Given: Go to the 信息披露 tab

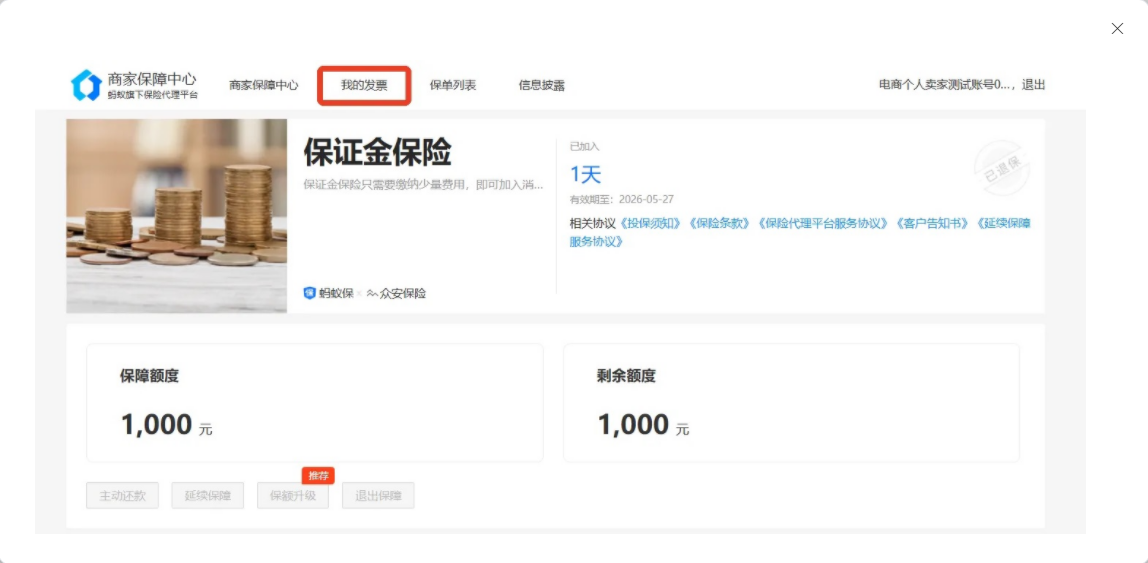Looking at the screenshot, I should pyautogui.click(x=542, y=85).
